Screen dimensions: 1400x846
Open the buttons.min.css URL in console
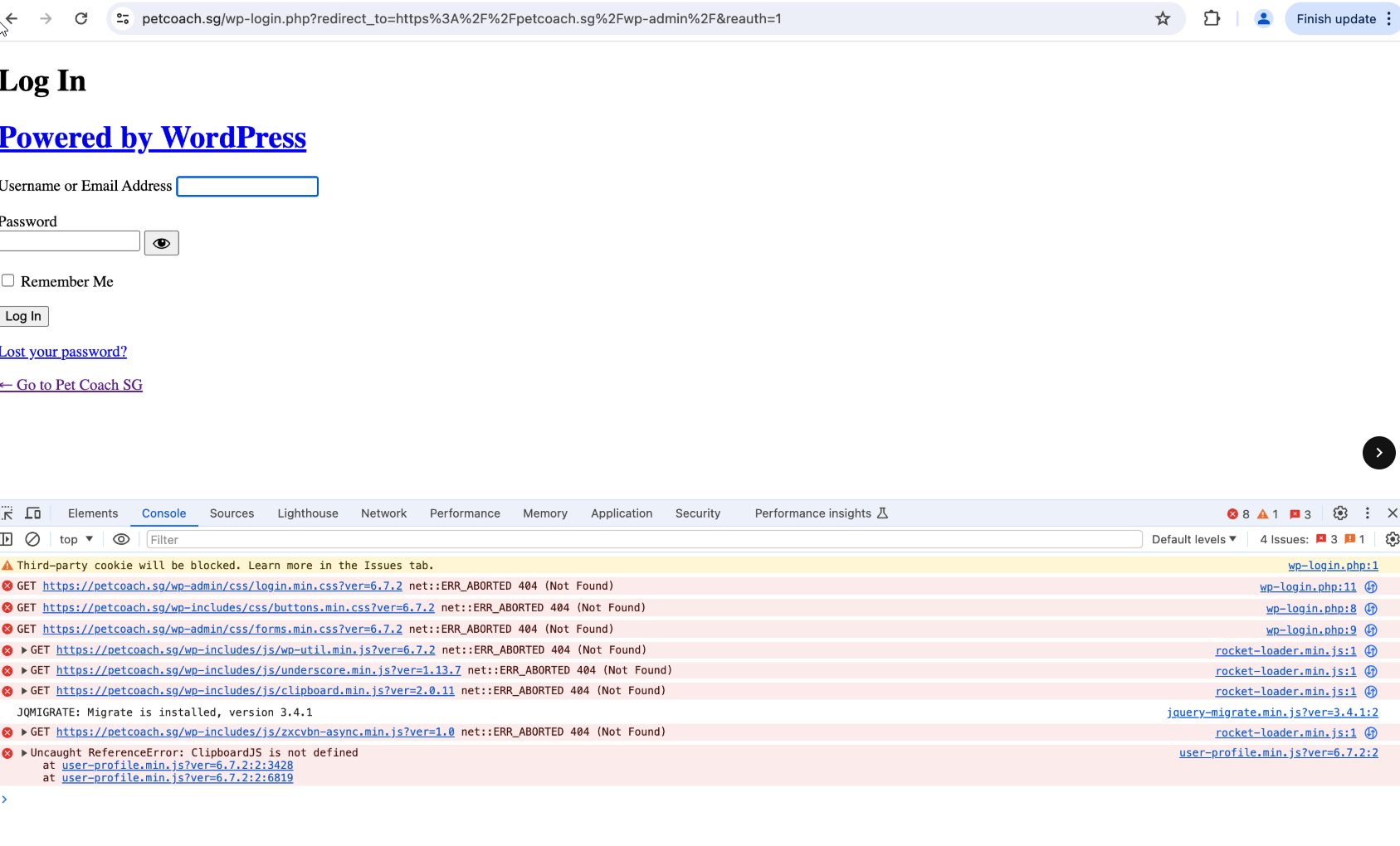[x=238, y=608]
